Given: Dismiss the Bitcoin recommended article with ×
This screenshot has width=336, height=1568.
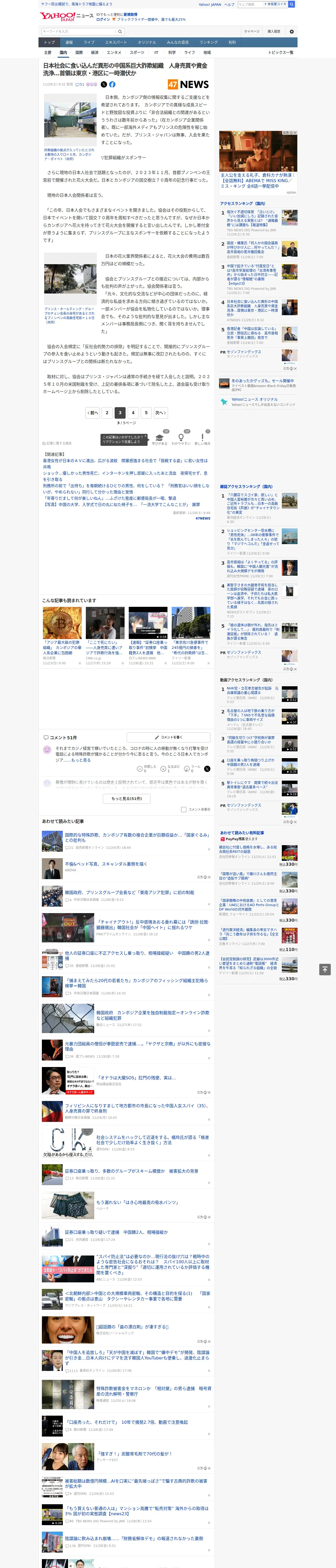Looking at the screenshot, I should 79,664.
